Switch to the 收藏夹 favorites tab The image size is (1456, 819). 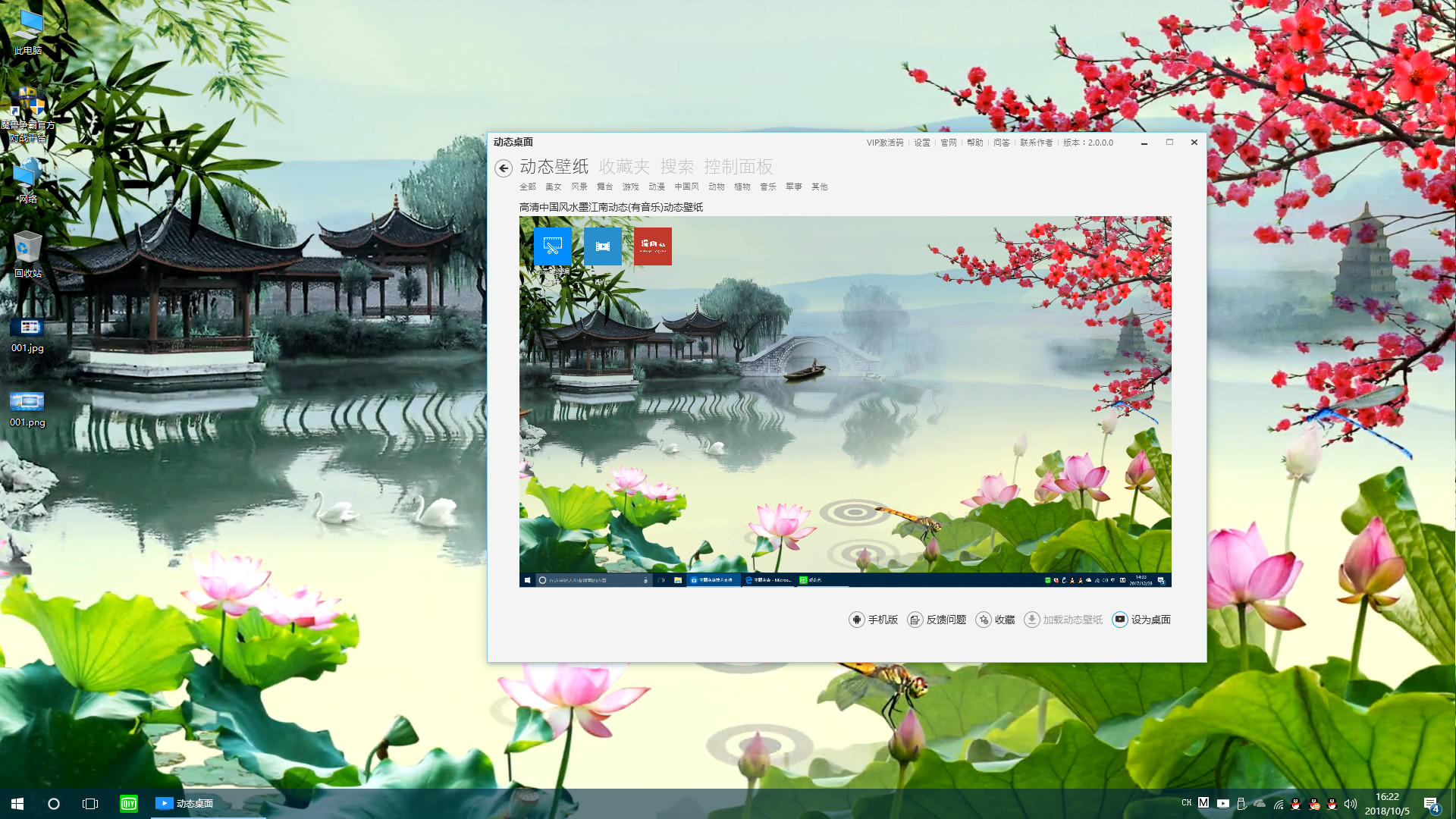pyautogui.click(x=626, y=167)
